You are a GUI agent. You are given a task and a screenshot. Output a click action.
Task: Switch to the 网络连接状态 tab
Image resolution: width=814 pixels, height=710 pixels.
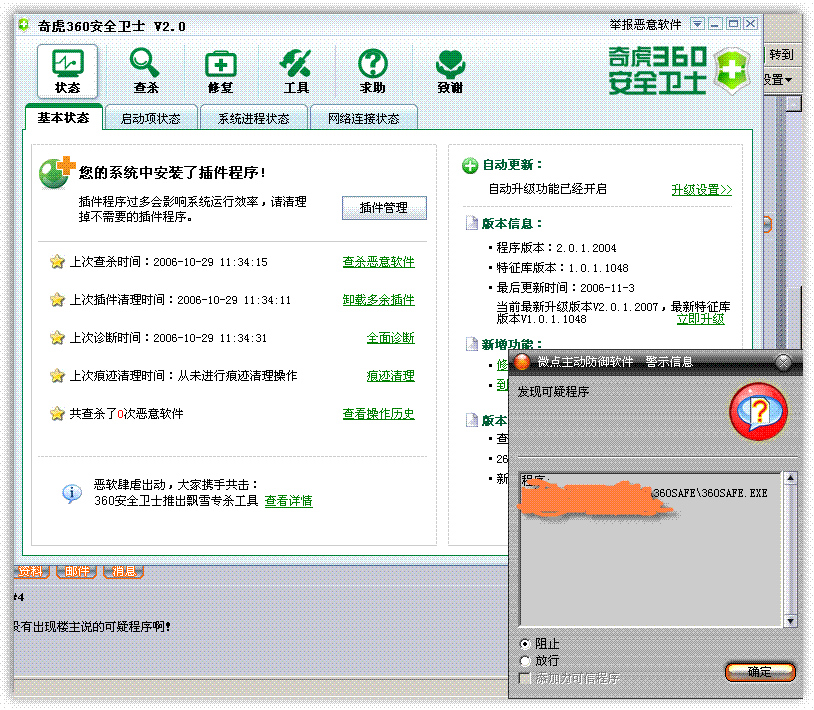(363, 118)
